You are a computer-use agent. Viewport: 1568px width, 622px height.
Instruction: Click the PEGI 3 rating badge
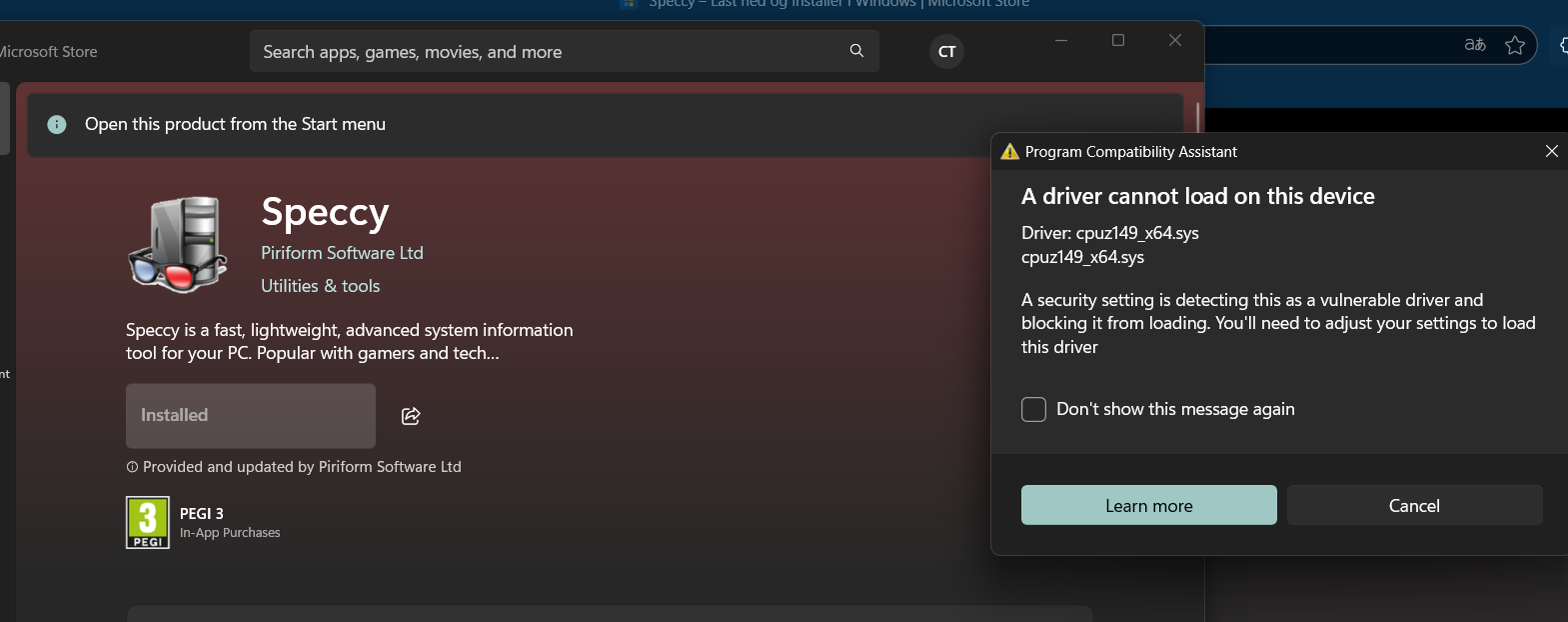148,522
